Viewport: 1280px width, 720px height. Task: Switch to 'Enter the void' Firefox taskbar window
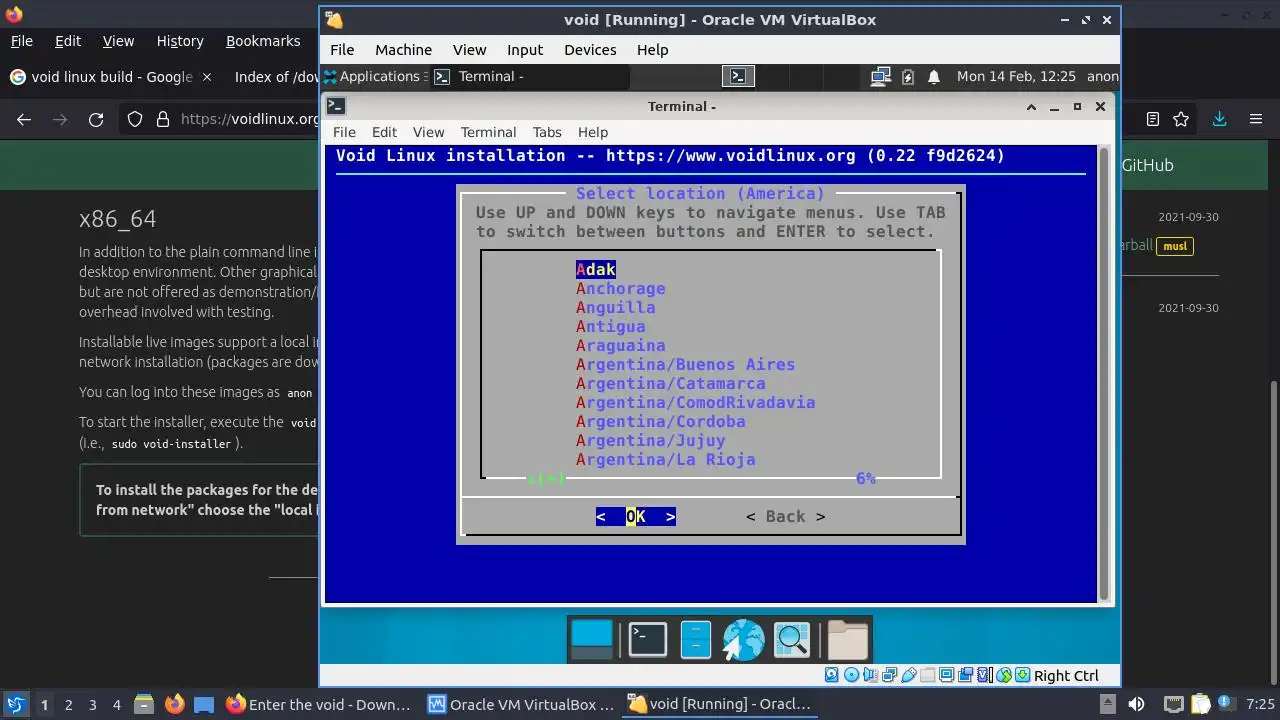point(318,704)
